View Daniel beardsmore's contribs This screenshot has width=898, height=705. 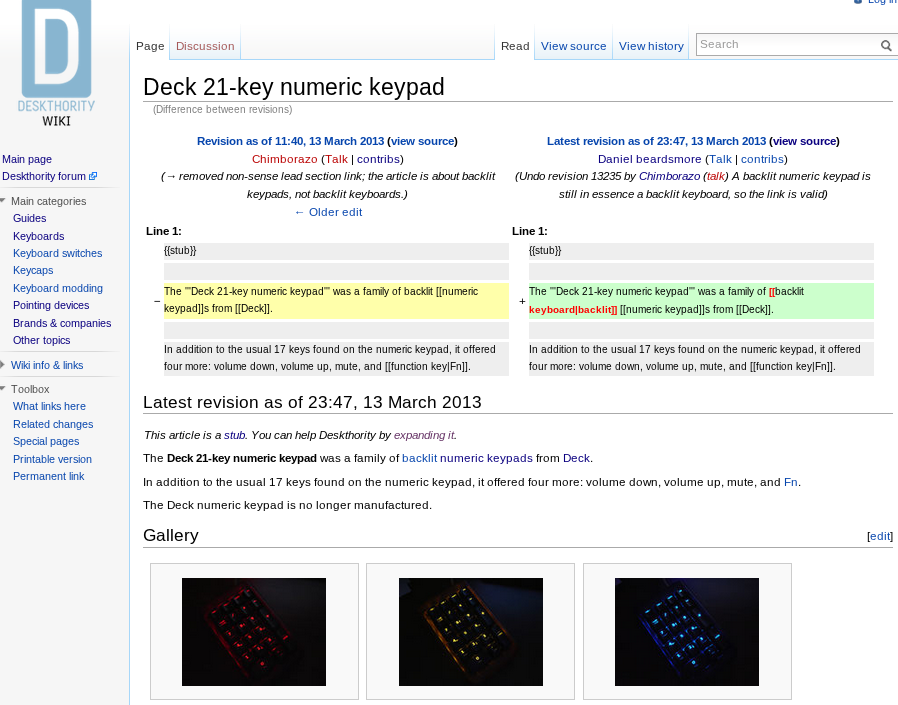tap(762, 159)
